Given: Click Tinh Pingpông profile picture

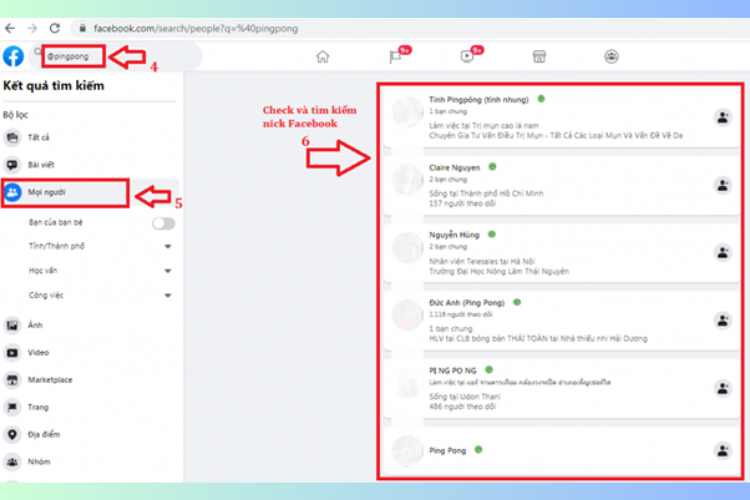Looking at the screenshot, I should tap(407, 112).
